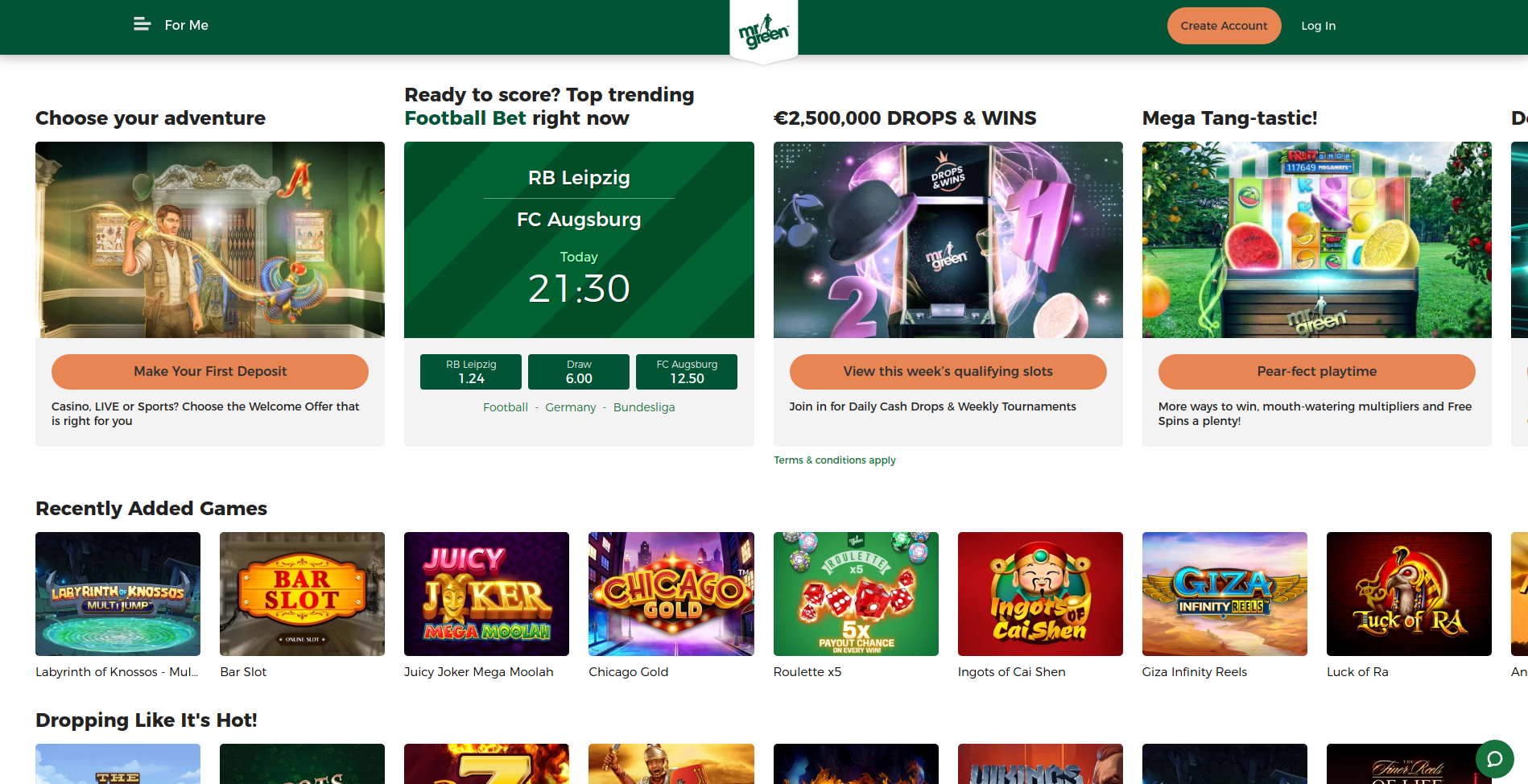Open the Bar Slot game thumbnail

[x=302, y=594]
